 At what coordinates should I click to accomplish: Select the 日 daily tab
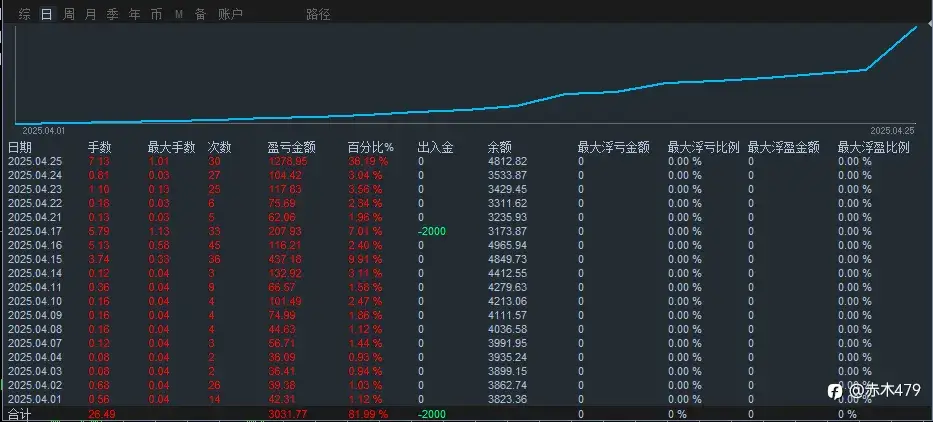point(46,14)
